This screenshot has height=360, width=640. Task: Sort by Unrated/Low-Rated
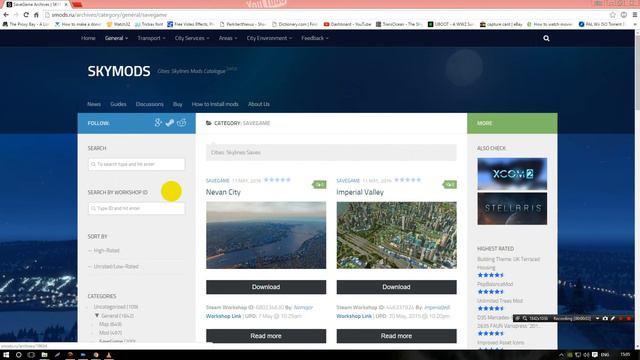(116, 267)
